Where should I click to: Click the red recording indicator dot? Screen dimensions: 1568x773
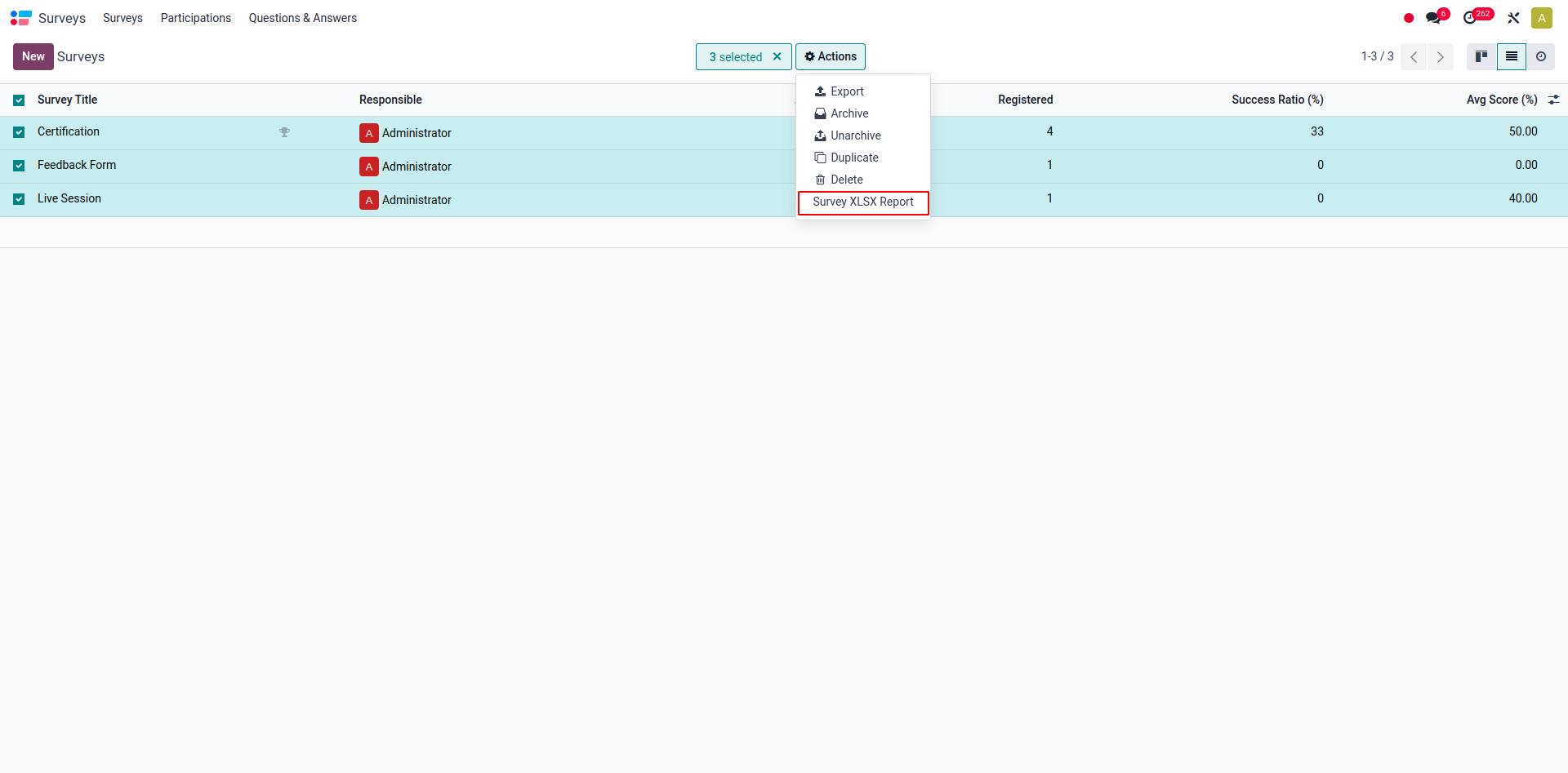[x=1409, y=18]
